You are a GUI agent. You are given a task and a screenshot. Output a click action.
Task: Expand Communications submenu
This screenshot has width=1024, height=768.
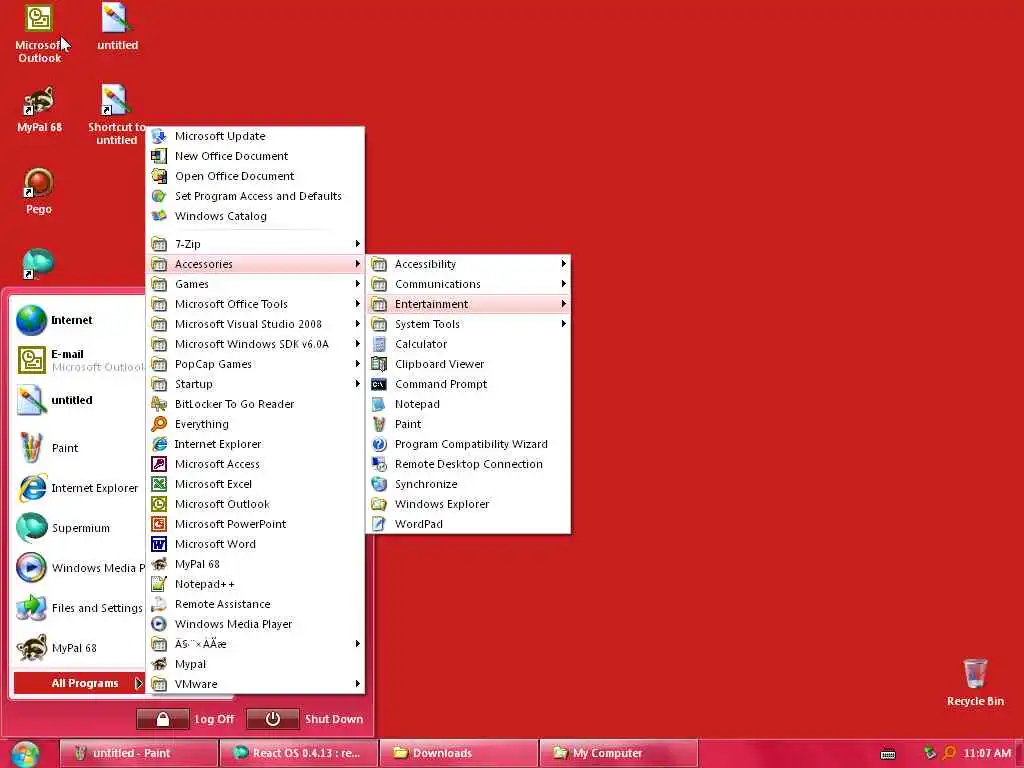pos(468,284)
